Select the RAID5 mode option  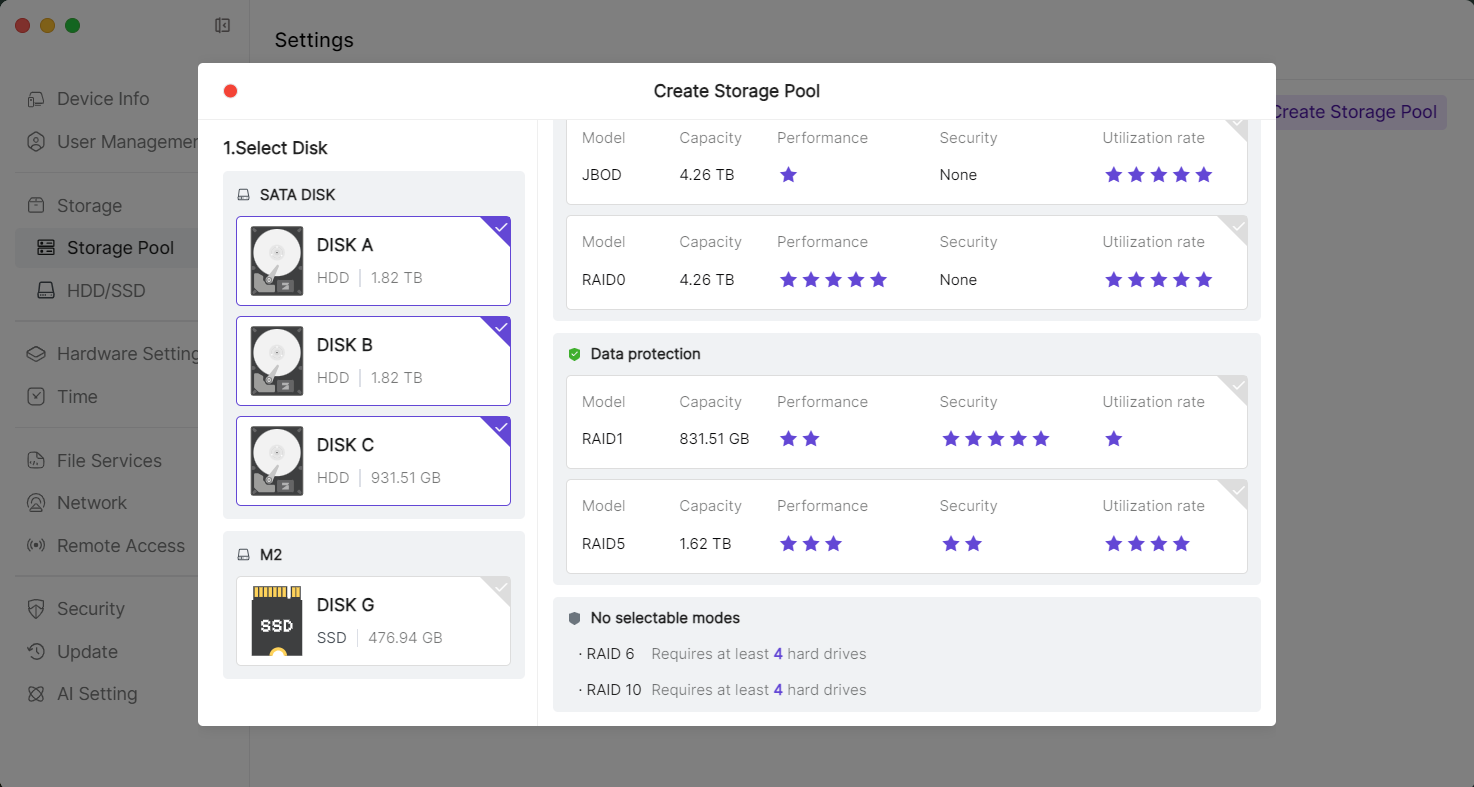pyautogui.click(x=906, y=526)
